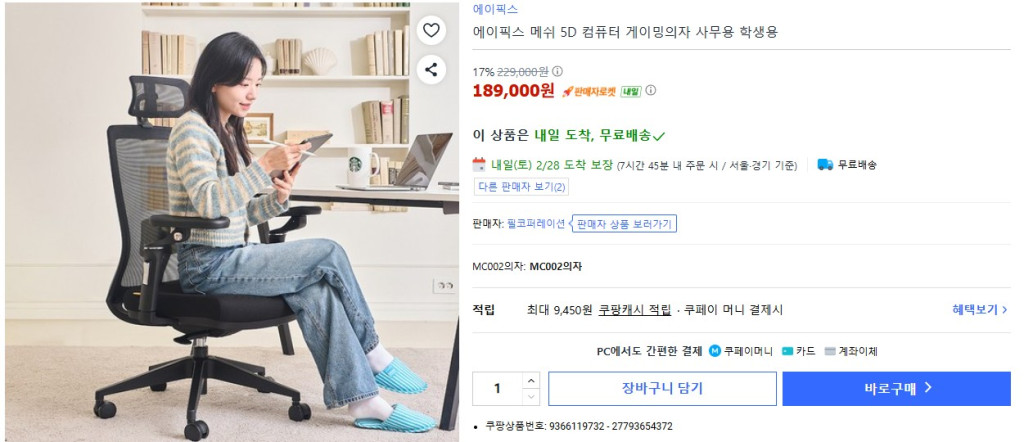Click the 카드 payment icon
Viewport: 1024px width, 442px height.
coord(788,351)
